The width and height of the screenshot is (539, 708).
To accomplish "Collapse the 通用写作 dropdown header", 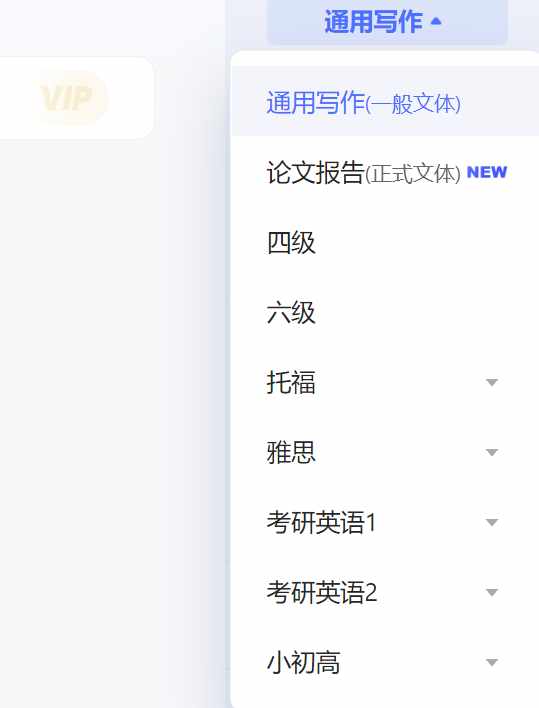I will tap(387, 21).
